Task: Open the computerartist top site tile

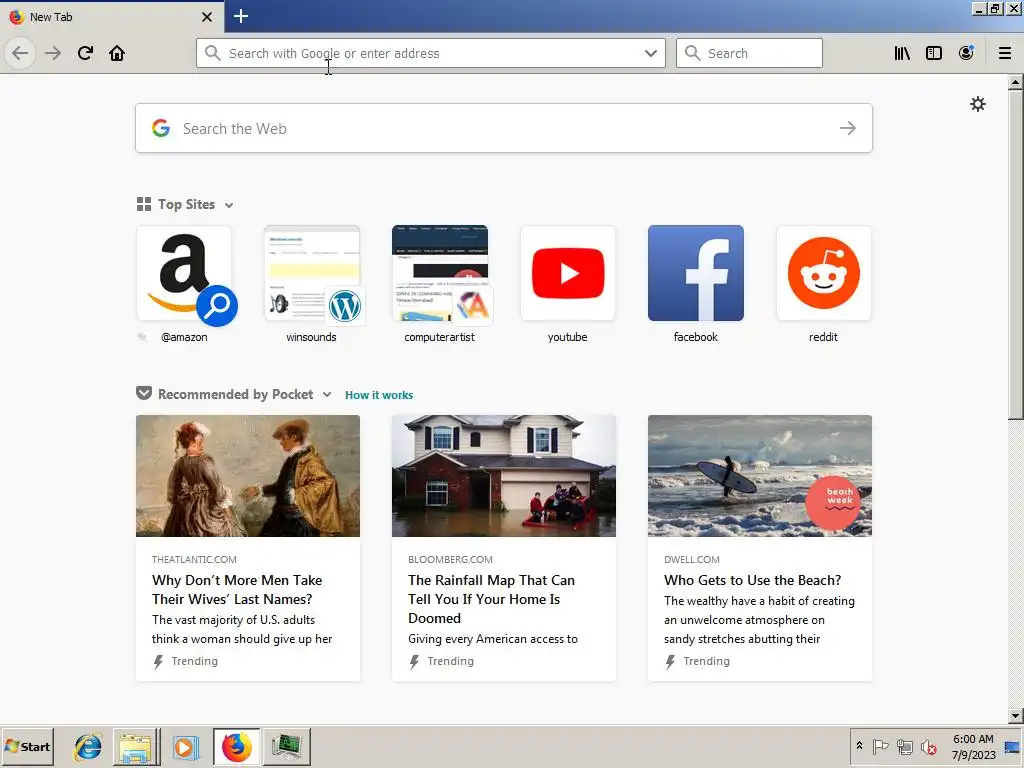Action: [x=440, y=273]
